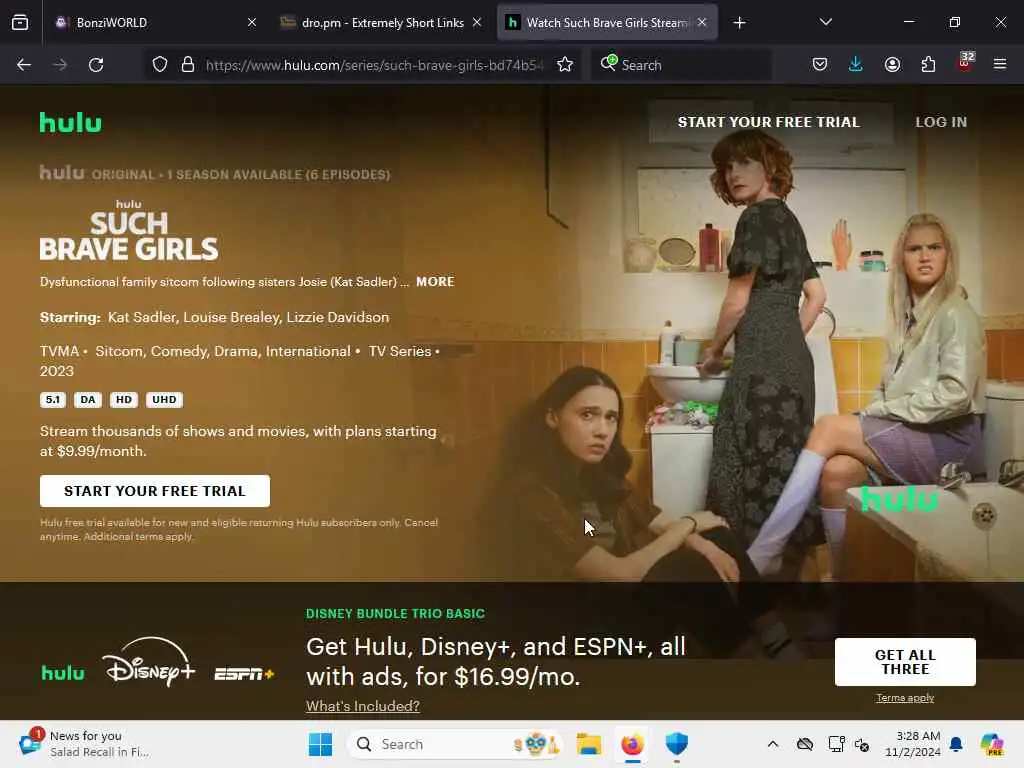The width and height of the screenshot is (1024, 768).
Task: Open red extension badge showing 32
Action: pyautogui.click(x=965, y=63)
